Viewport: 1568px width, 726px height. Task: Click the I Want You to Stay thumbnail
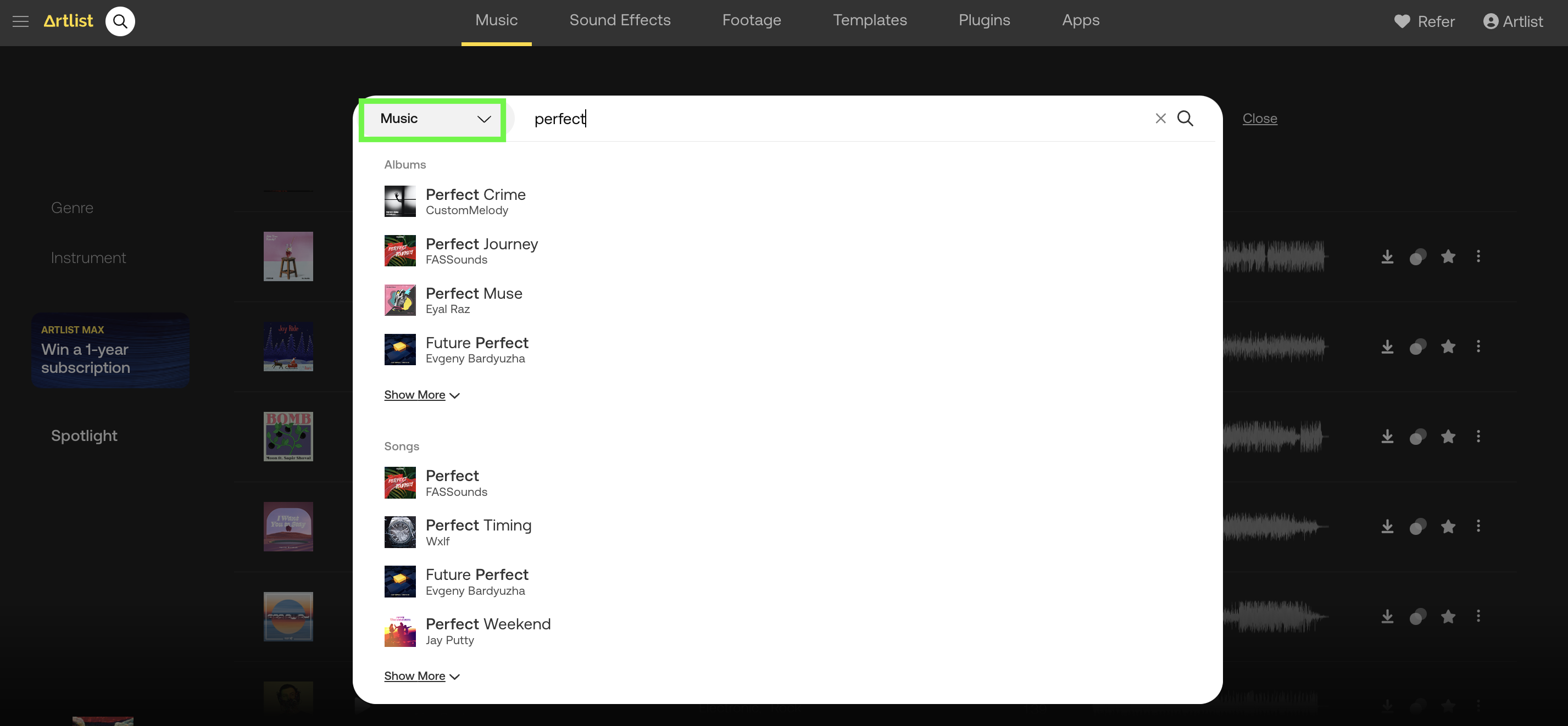pos(288,527)
